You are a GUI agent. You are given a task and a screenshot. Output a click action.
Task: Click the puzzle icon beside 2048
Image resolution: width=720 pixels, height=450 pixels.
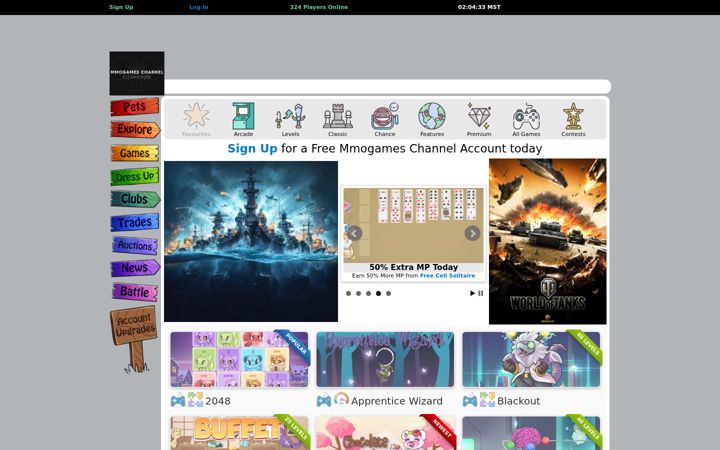[195, 399]
